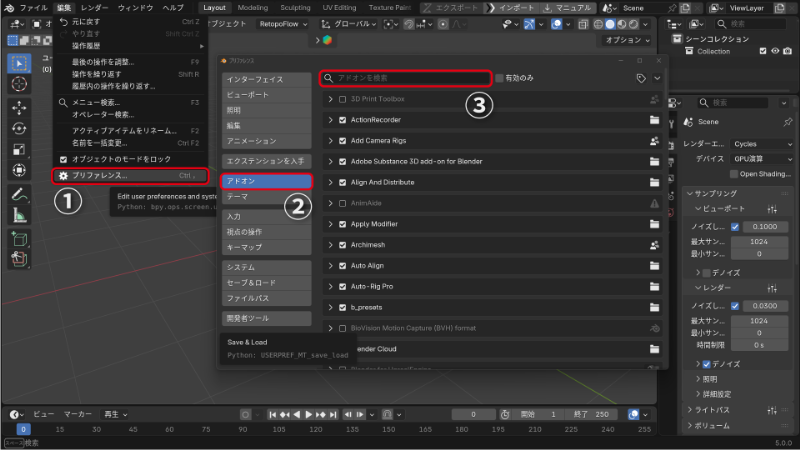Open the キーマップ preferences section
800x450 pixels.
(x=266, y=246)
